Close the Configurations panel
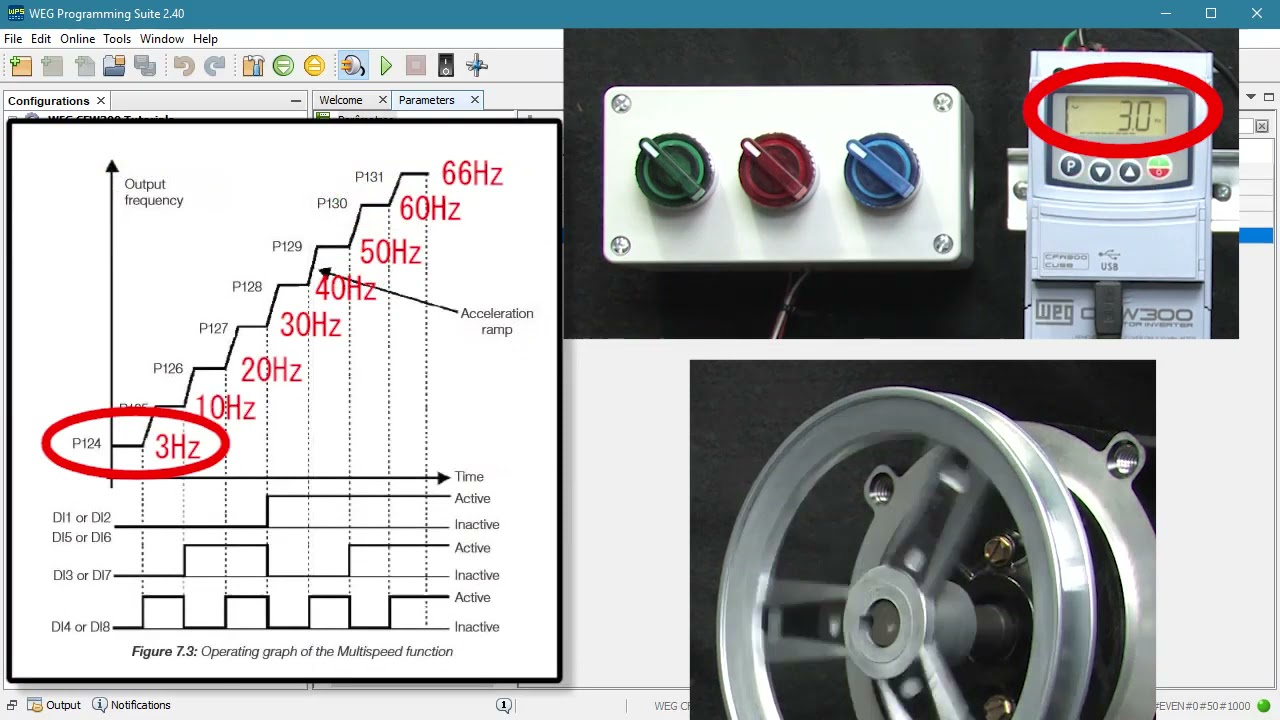This screenshot has width=1280, height=720. pyautogui.click(x=101, y=101)
